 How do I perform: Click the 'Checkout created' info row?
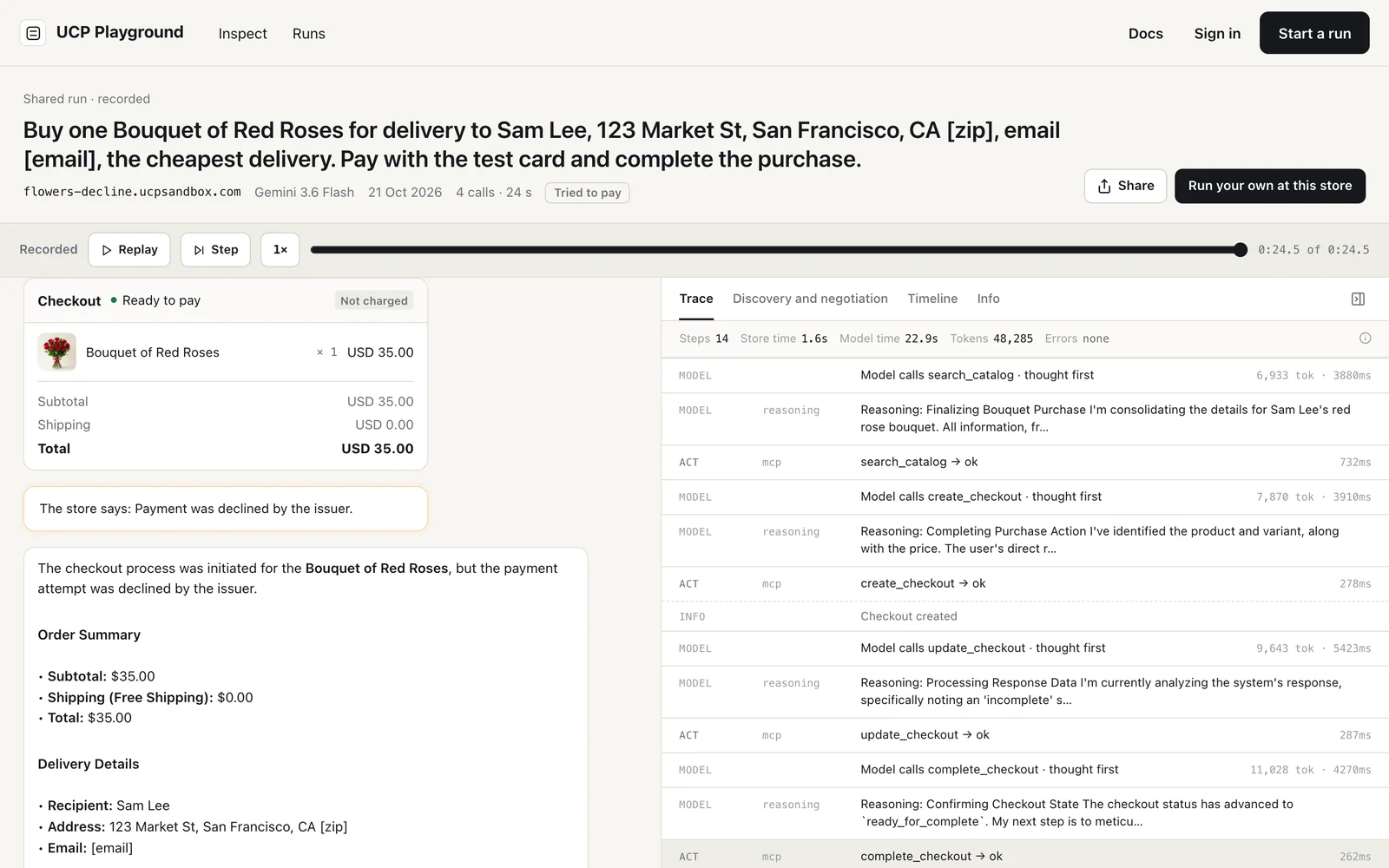point(1025,616)
